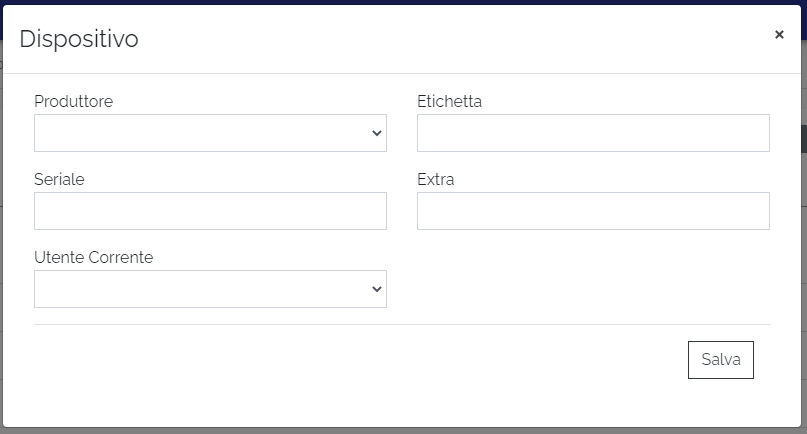Screen dimensions: 807x434
Task: Click the Seriale field label
Action: [59, 179]
